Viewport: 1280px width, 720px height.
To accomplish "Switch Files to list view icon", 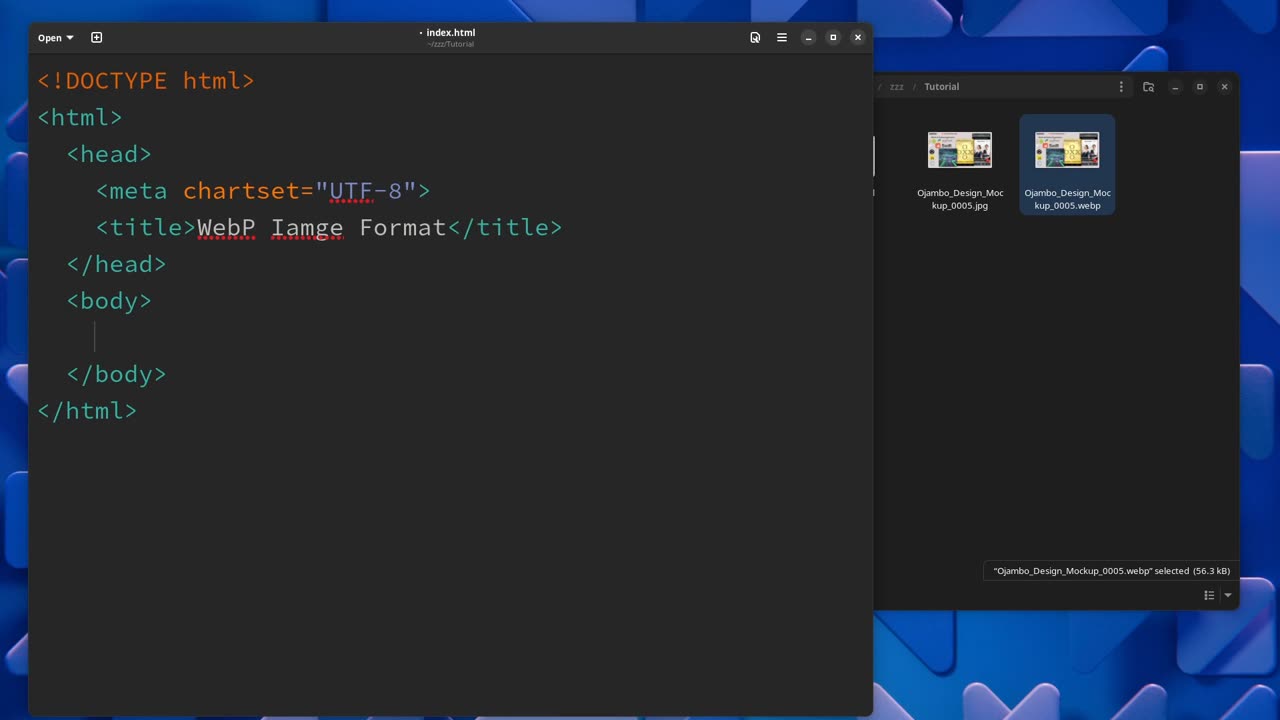I will (x=1209, y=595).
